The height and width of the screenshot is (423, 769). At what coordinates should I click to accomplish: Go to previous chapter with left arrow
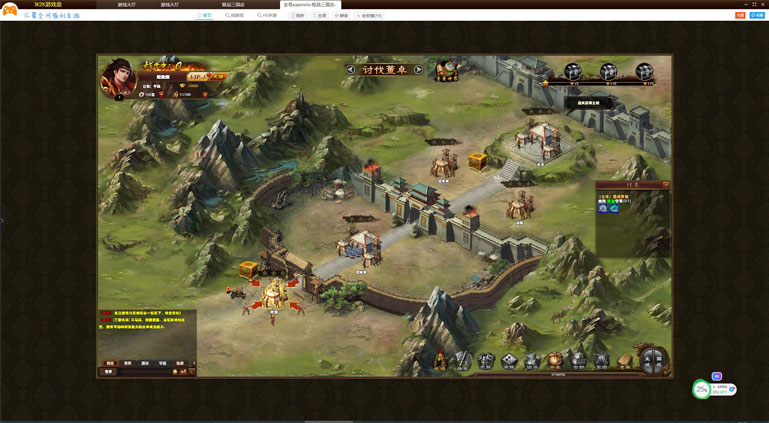[350, 70]
